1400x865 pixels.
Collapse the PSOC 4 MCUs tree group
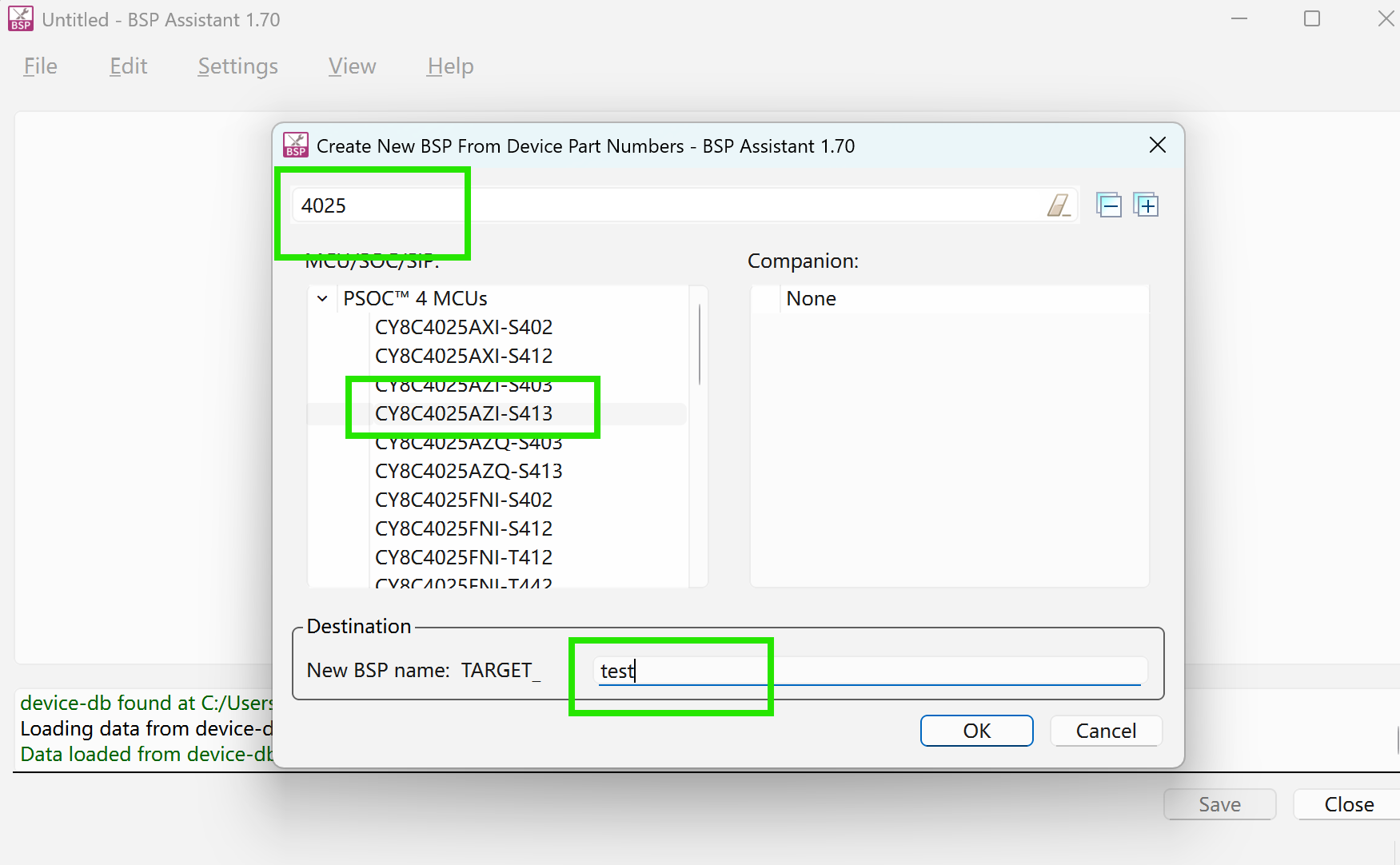[322, 298]
